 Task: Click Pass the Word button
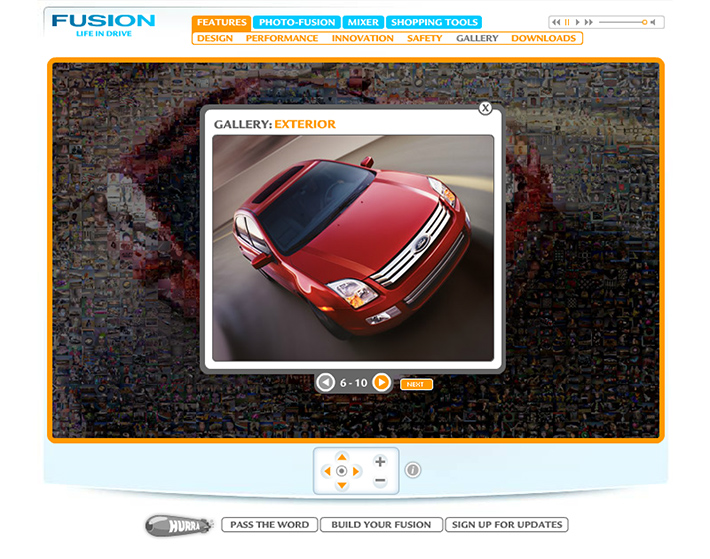269,525
